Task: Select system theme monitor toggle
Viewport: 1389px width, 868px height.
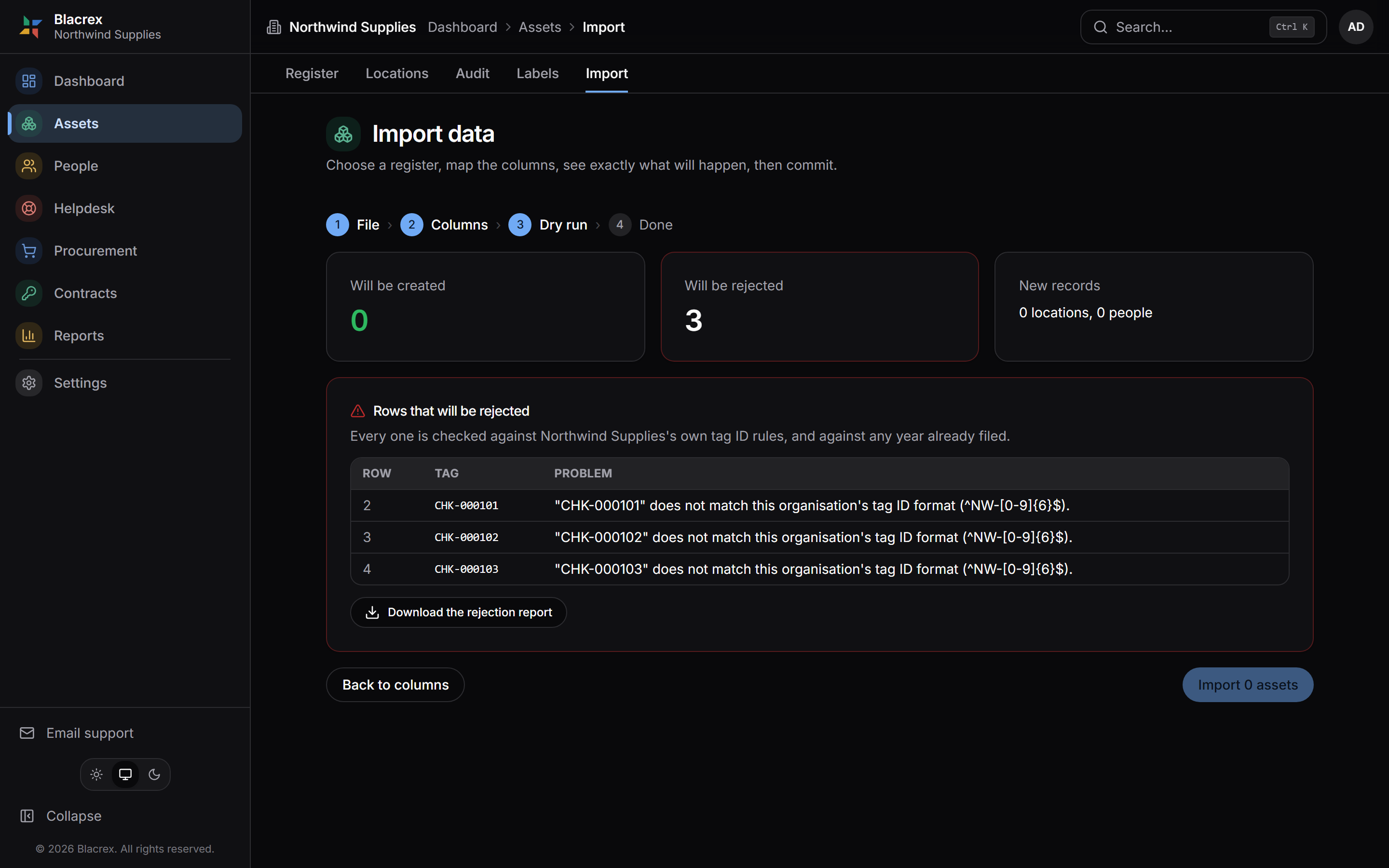Action: pos(125,774)
